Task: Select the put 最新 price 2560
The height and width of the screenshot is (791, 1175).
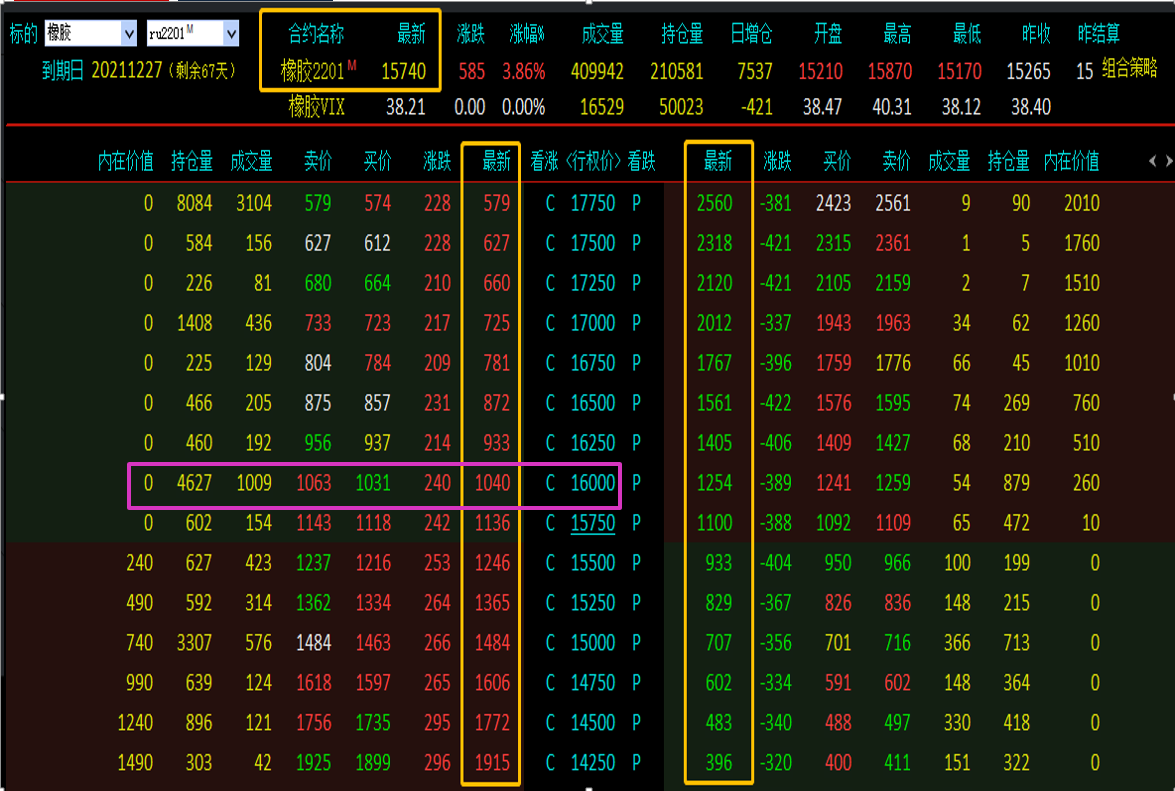Action: [714, 203]
